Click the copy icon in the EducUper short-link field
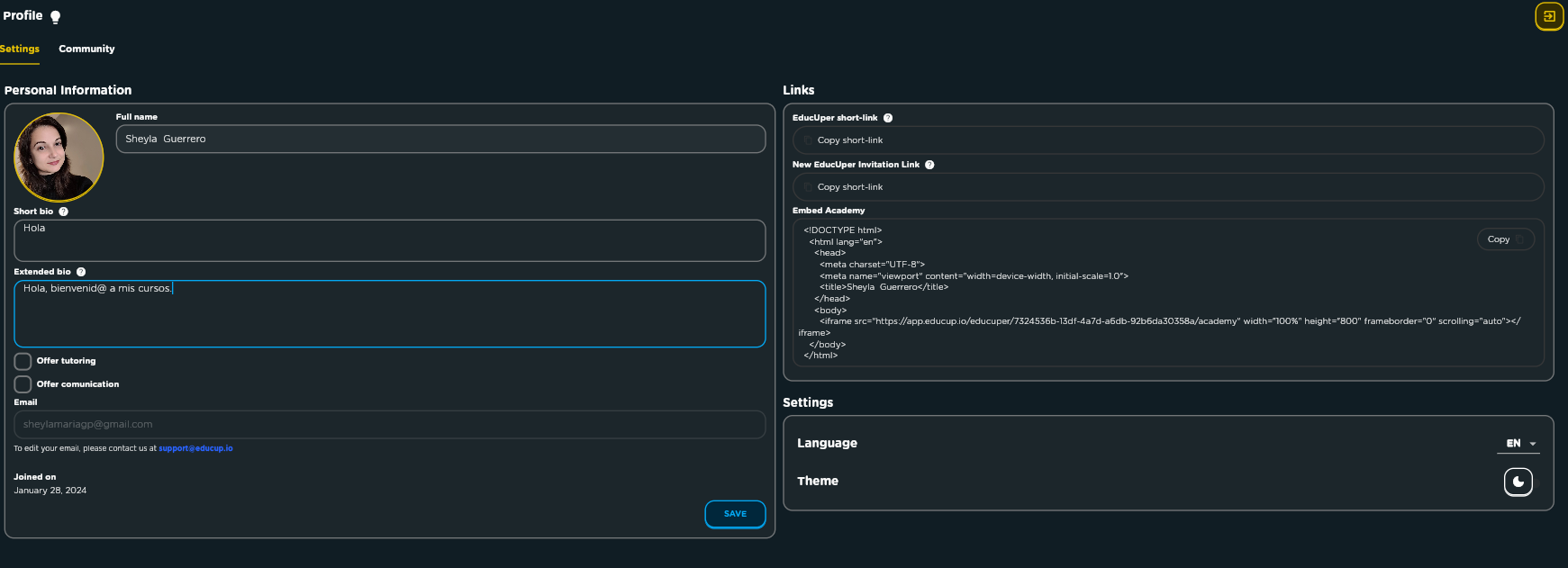The height and width of the screenshot is (568, 1568). (x=808, y=140)
